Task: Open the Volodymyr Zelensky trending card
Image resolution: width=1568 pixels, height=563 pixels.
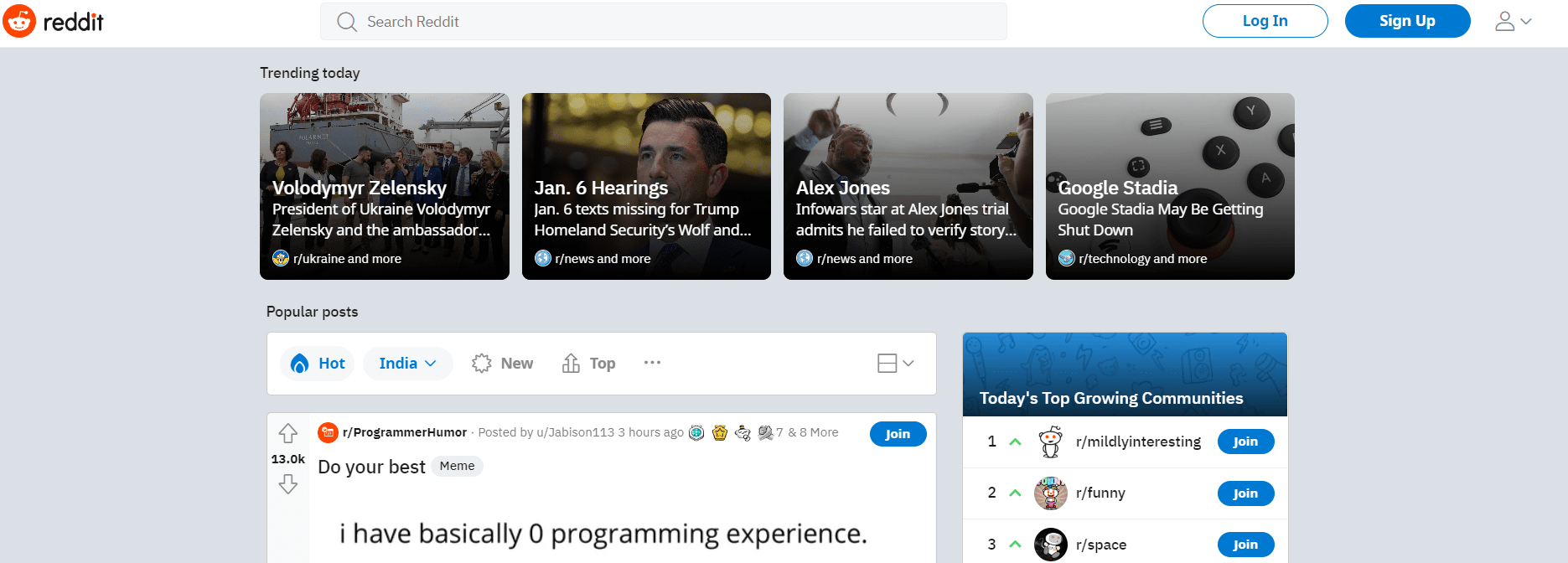Action: pos(385,186)
